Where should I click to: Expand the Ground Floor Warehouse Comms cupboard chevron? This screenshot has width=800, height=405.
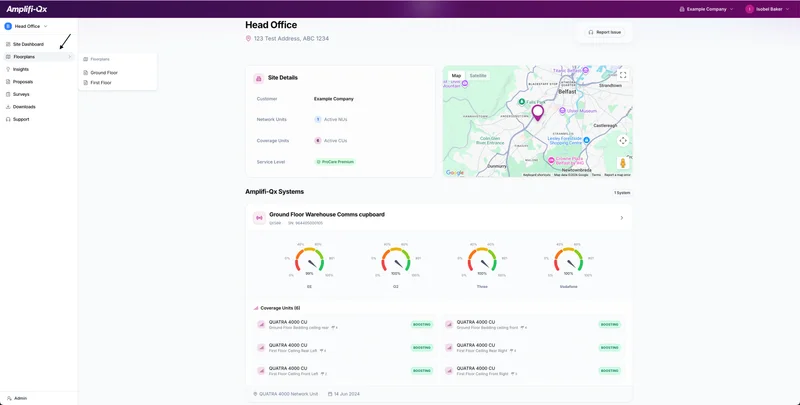[621, 217]
